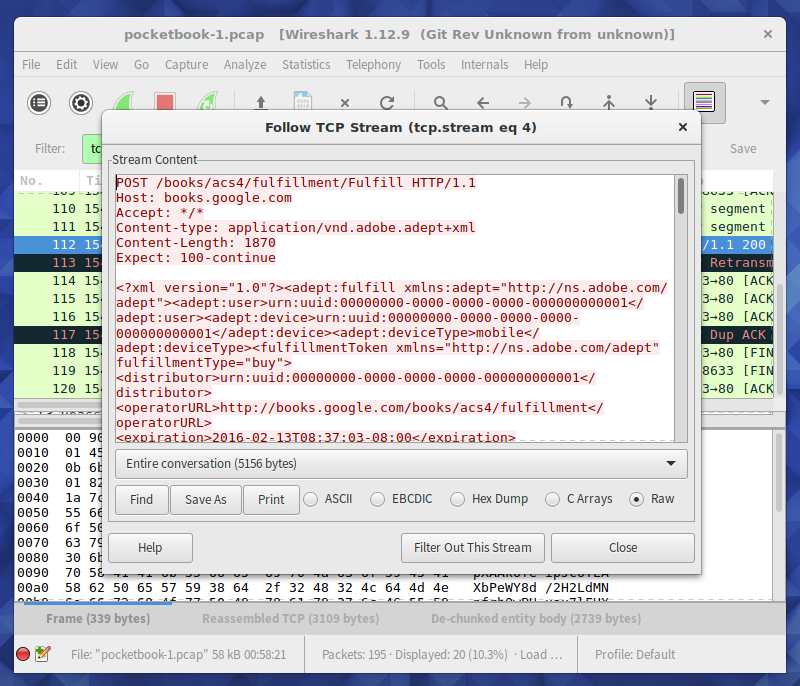Open the capture interfaces list icon
The width and height of the screenshot is (800, 686).
pos(39,103)
